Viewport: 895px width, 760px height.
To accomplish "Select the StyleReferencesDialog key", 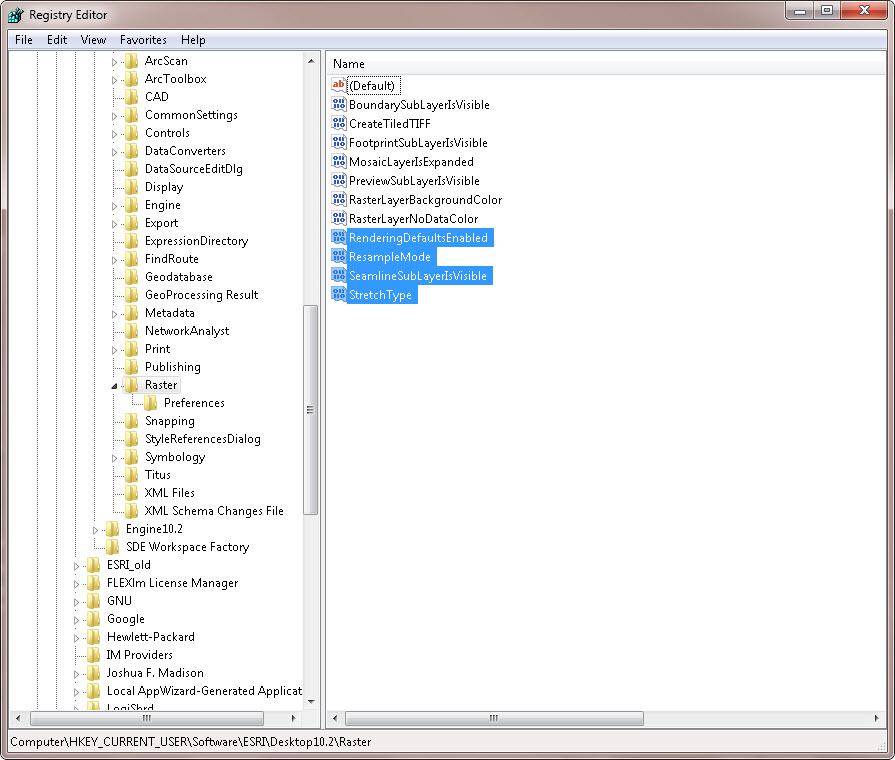I will 203,439.
